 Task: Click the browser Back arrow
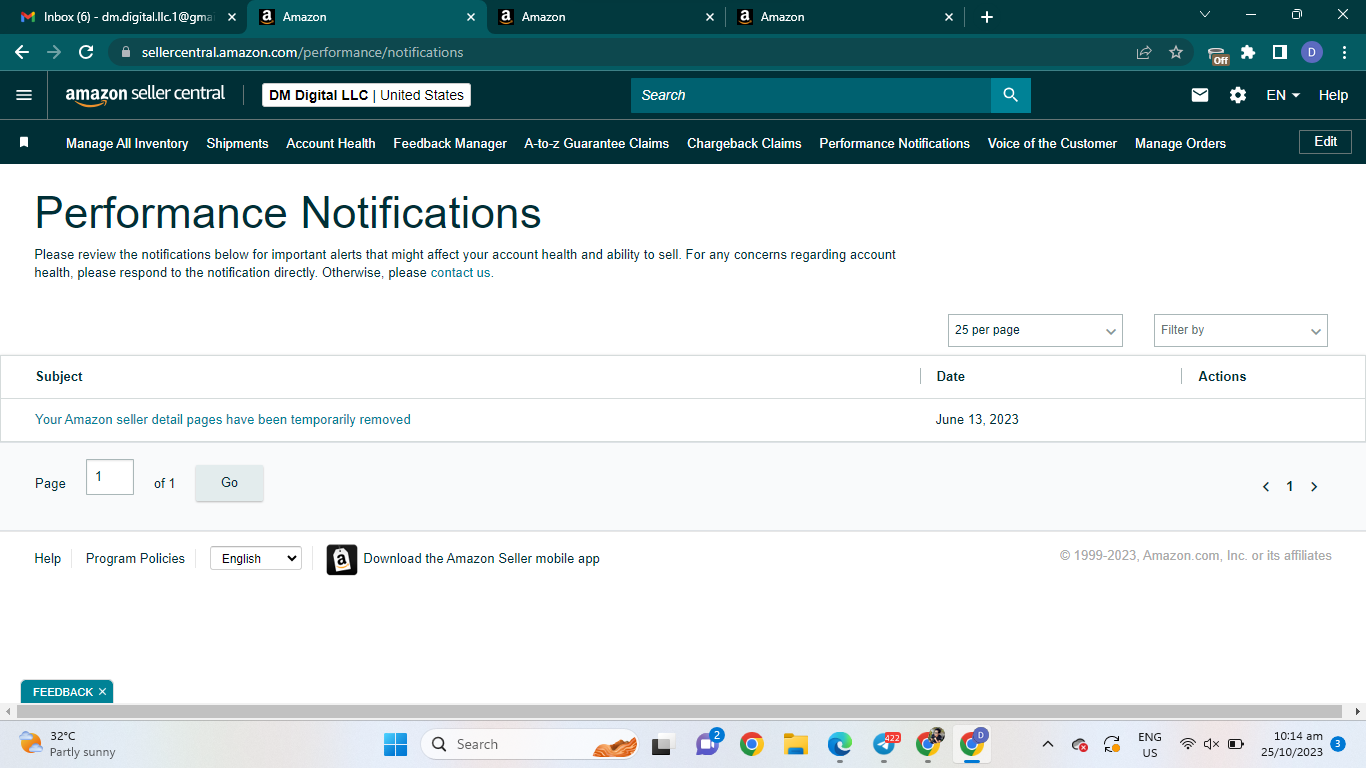(x=22, y=52)
